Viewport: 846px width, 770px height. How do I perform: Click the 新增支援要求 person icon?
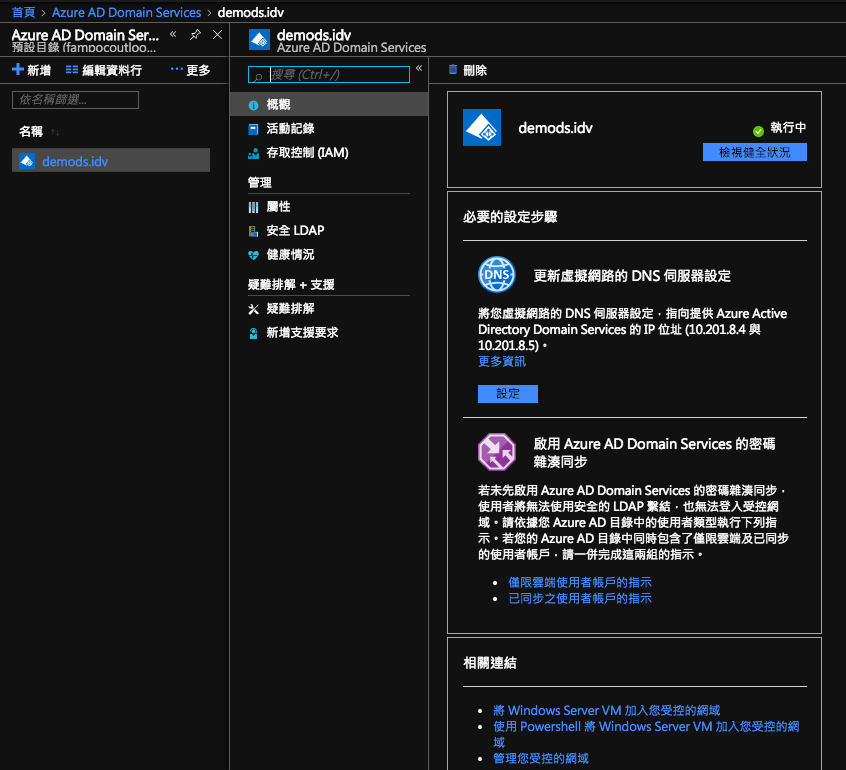254,333
